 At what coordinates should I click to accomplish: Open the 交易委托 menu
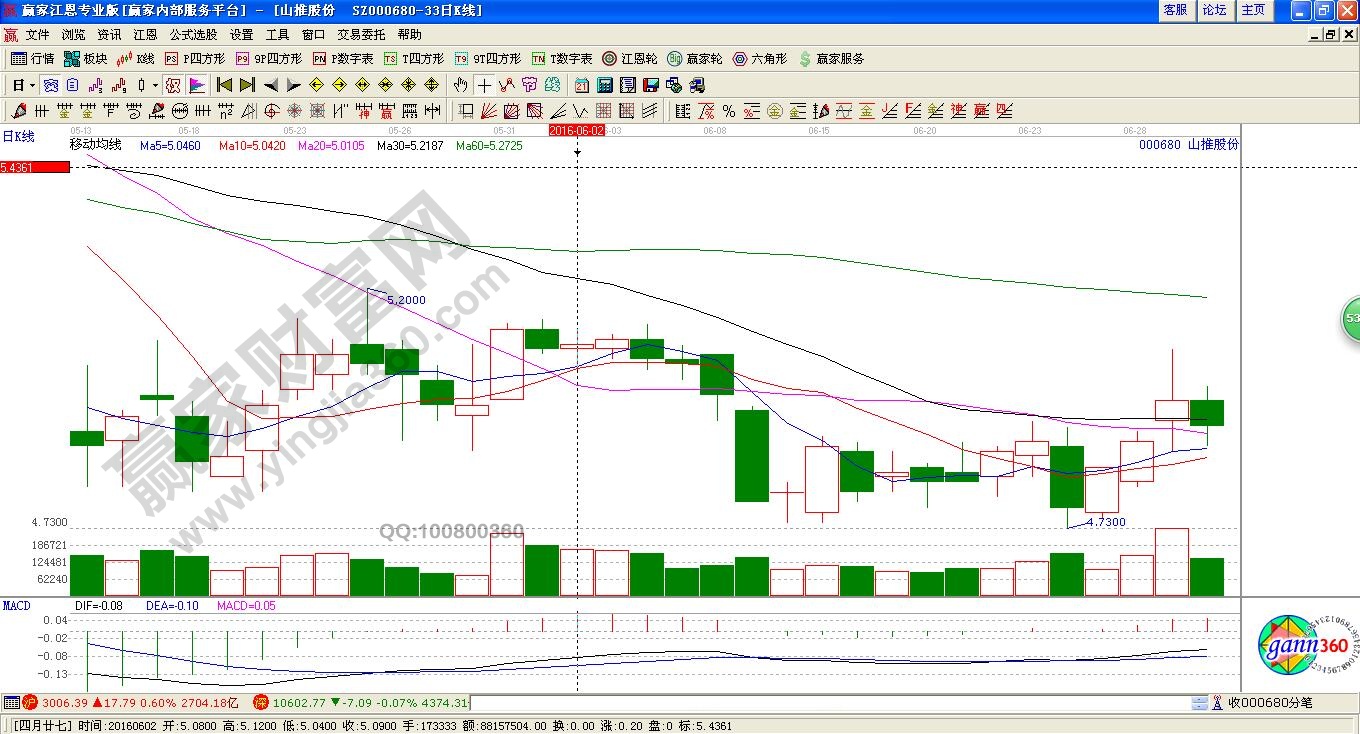point(361,34)
